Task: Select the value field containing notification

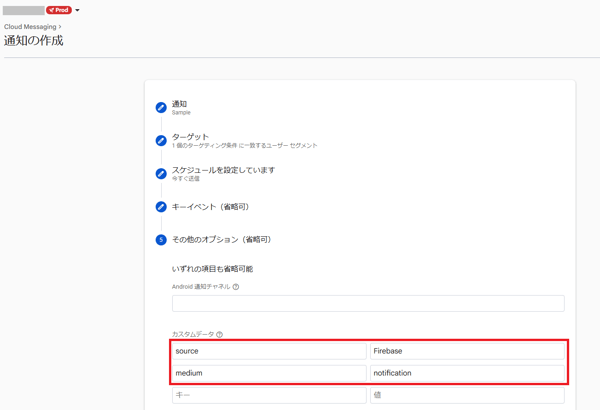Action: point(466,373)
